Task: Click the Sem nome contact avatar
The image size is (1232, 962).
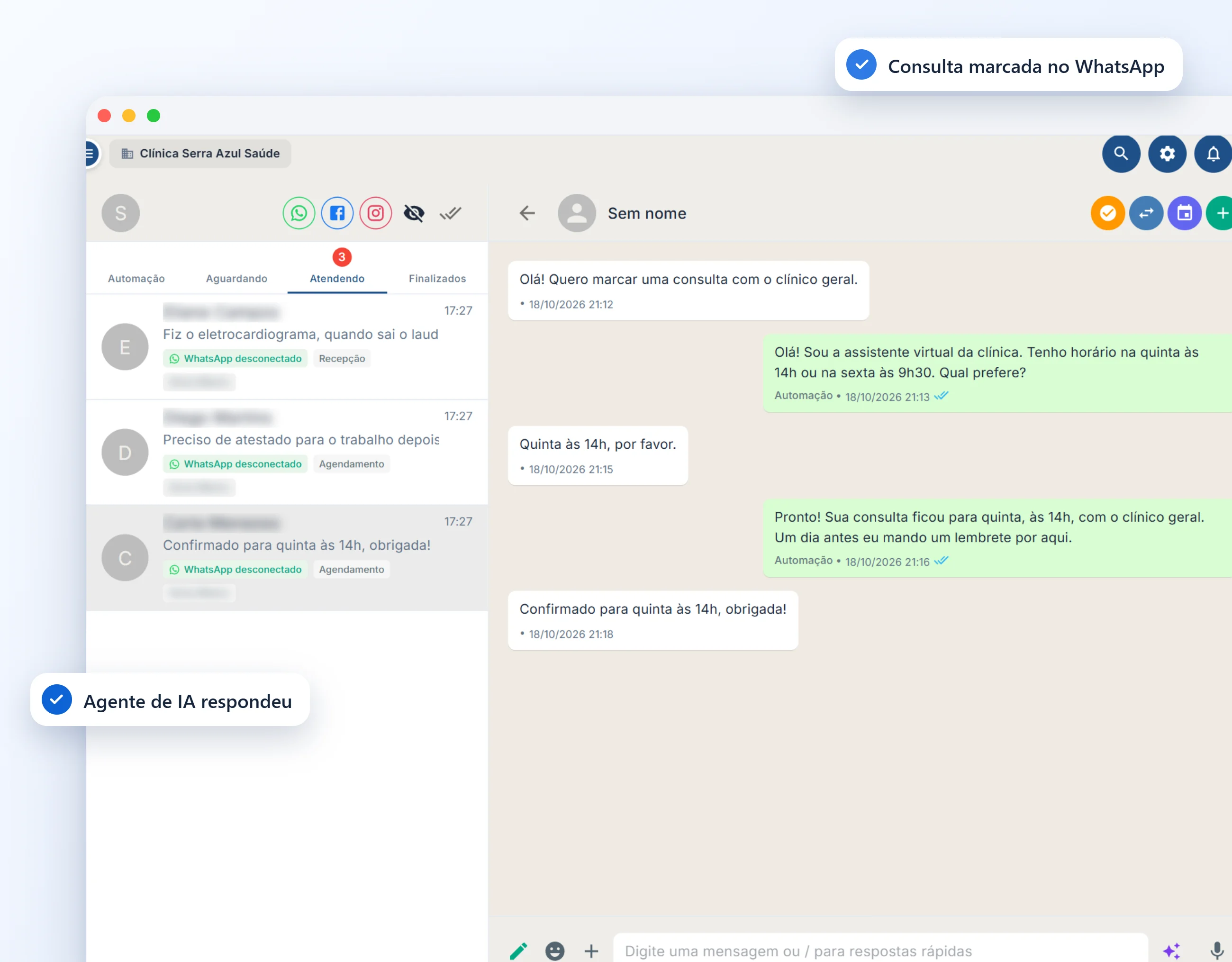Action: pyautogui.click(x=577, y=213)
